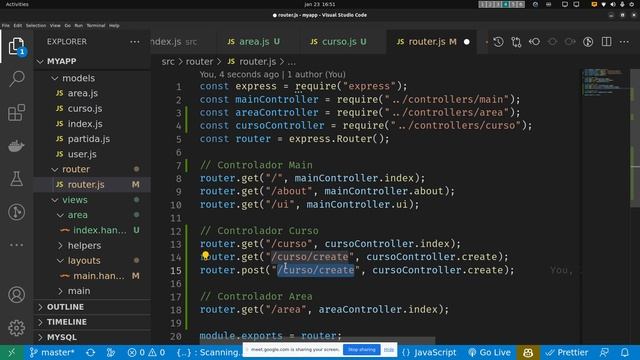This screenshot has height=360, width=640.
Task: Open GNOME Activities overview
Action: (17, 4)
